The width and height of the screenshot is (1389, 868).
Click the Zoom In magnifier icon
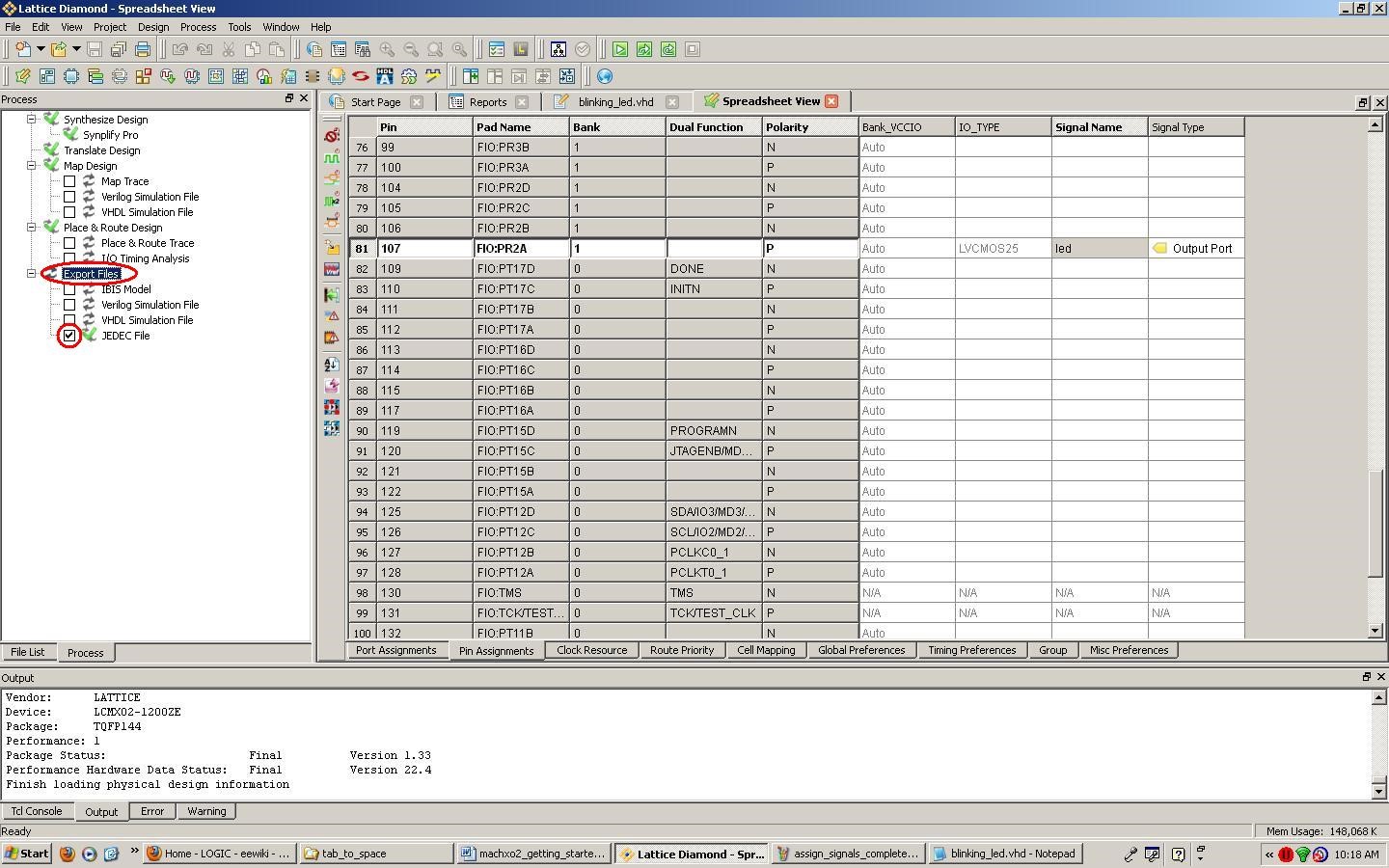coord(387,49)
